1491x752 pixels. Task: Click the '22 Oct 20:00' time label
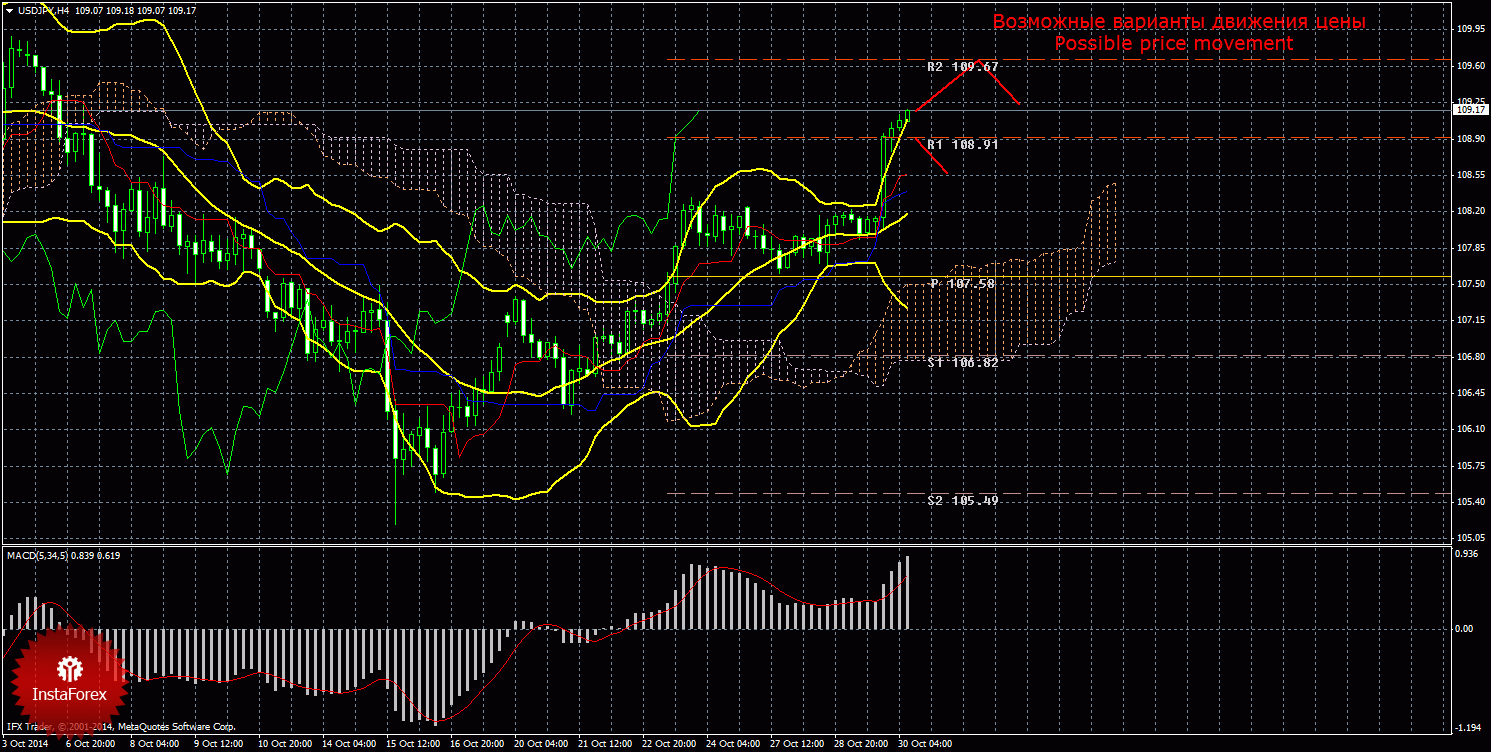(669, 744)
